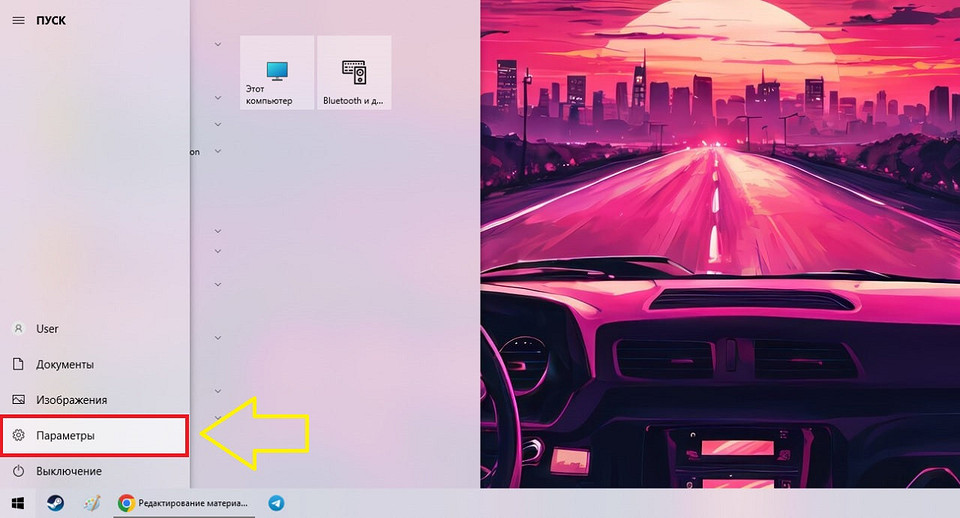Open Telegram from the taskbar
Image resolution: width=960 pixels, height=518 pixels.
[x=276, y=503]
